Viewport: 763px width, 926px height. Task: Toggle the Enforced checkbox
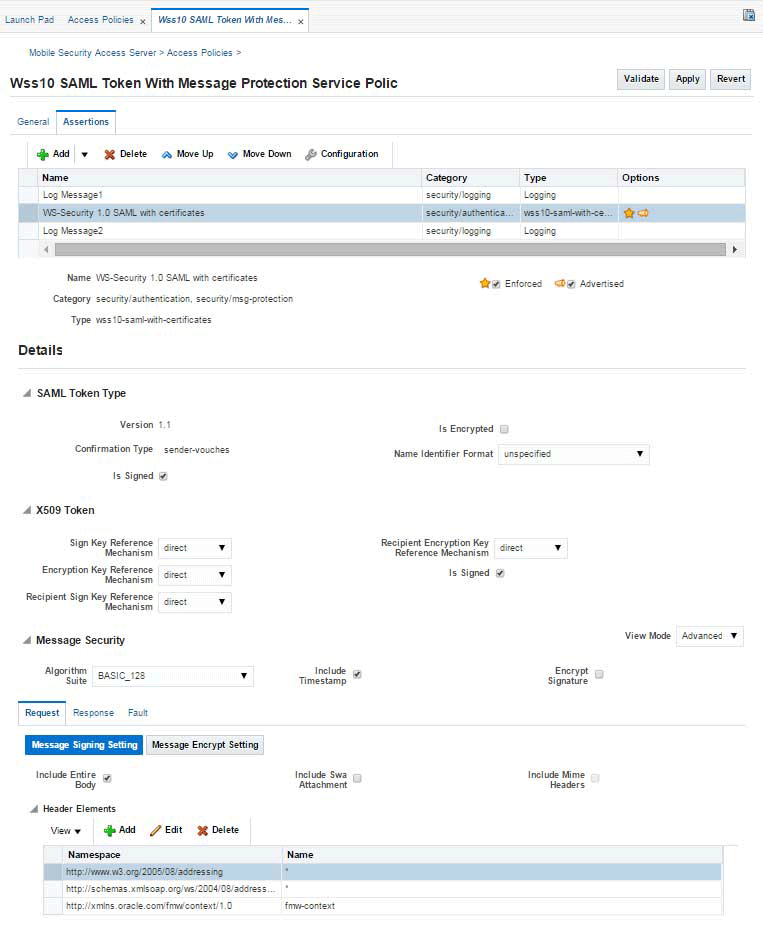496,284
